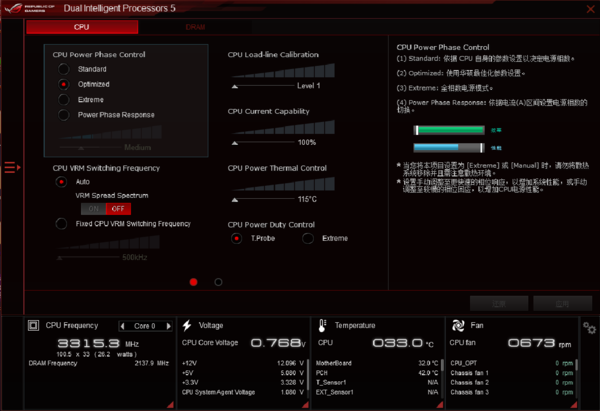
Task: Click the CPU System Agent Voltage row
Action: pos(243,392)
